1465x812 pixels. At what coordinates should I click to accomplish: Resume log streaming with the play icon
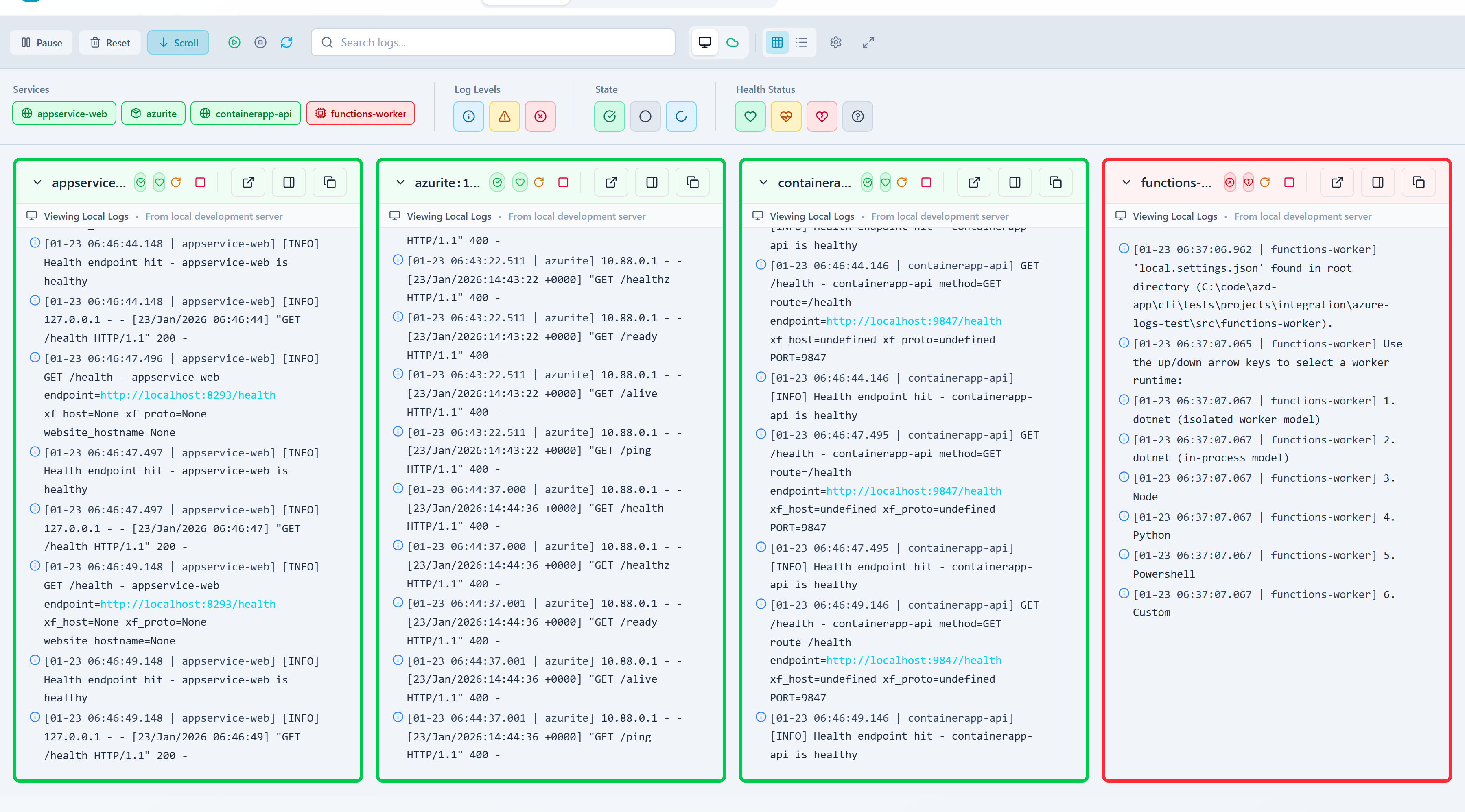click(x=235, y=42)
